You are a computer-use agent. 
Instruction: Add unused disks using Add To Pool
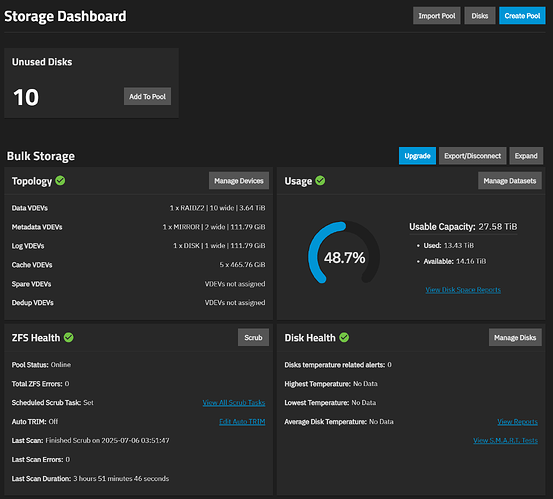click(147, 96)
